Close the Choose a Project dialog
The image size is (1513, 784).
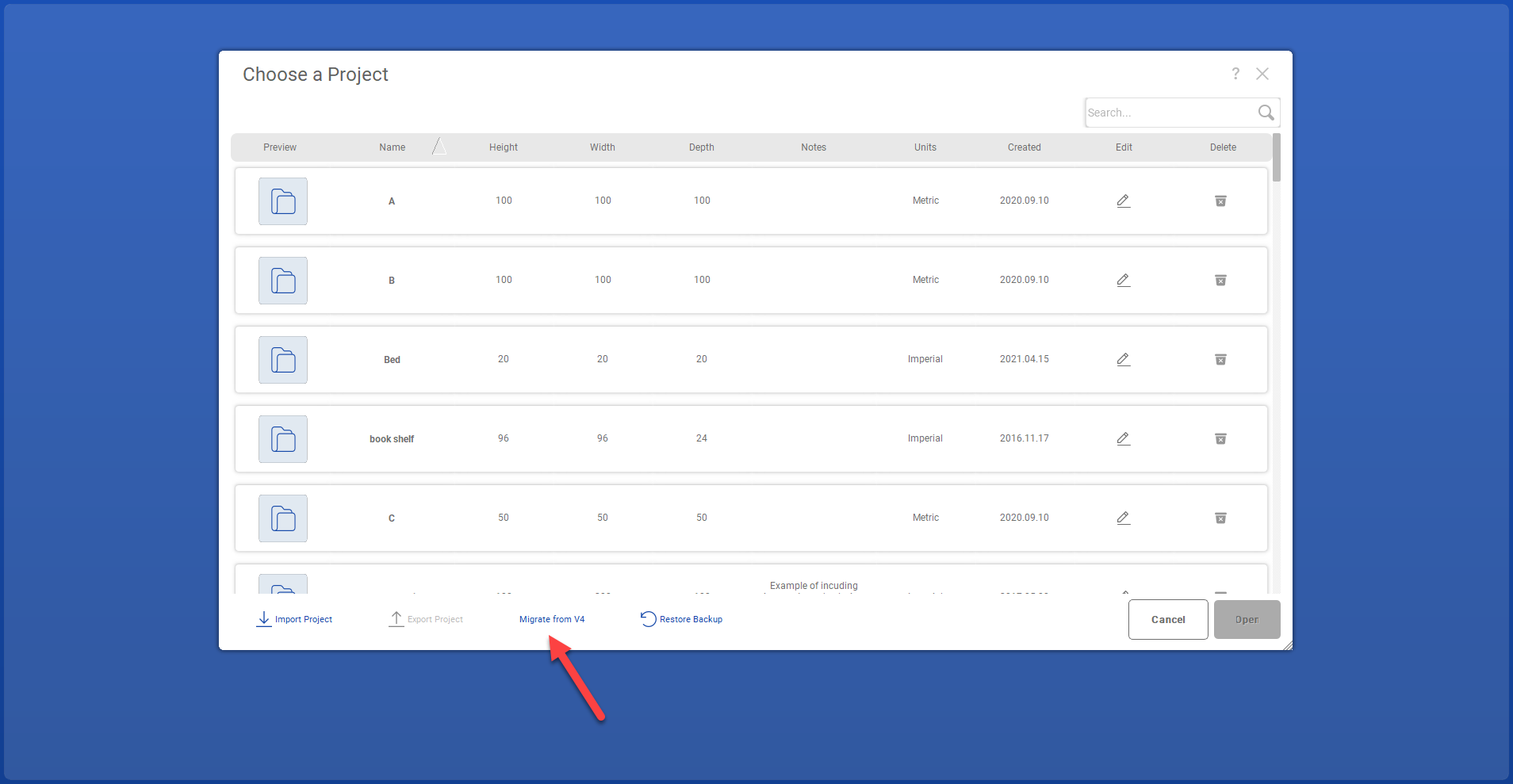coord(1262,74)
